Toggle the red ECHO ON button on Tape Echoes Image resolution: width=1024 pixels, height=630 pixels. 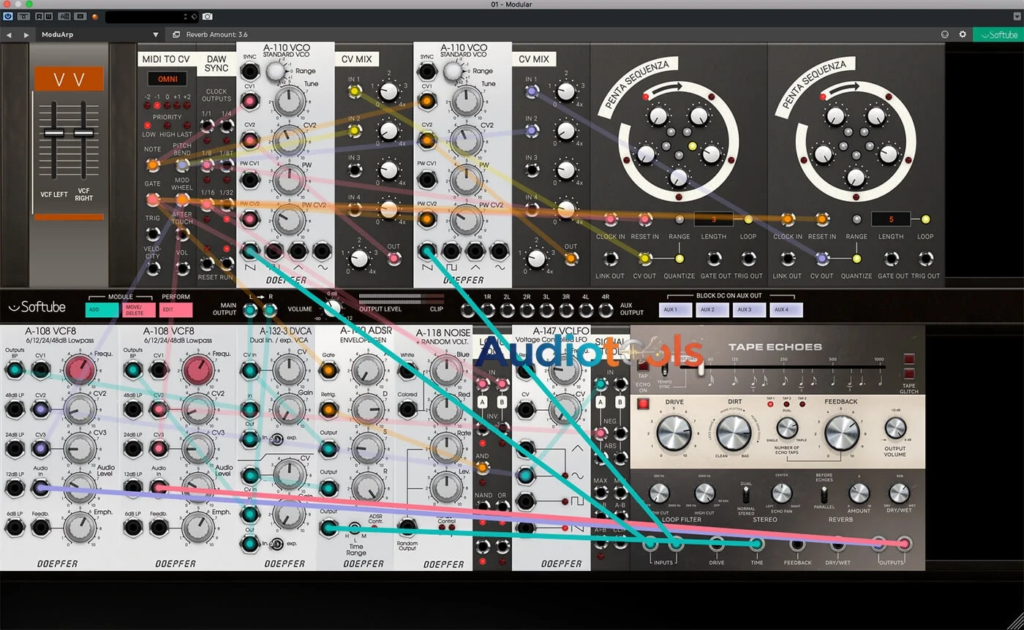click(643, 404)
